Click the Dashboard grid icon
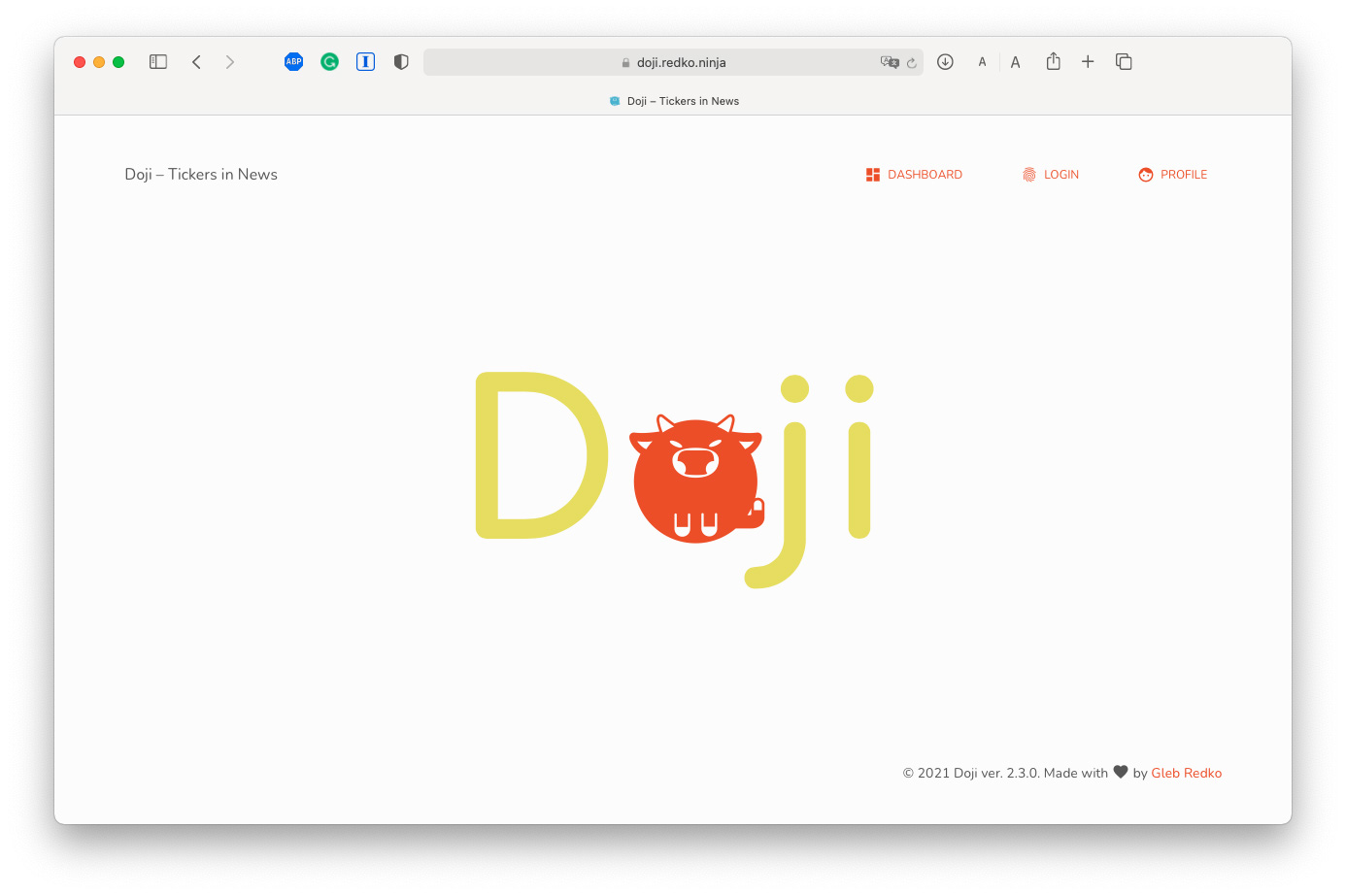 pos(873,175)
